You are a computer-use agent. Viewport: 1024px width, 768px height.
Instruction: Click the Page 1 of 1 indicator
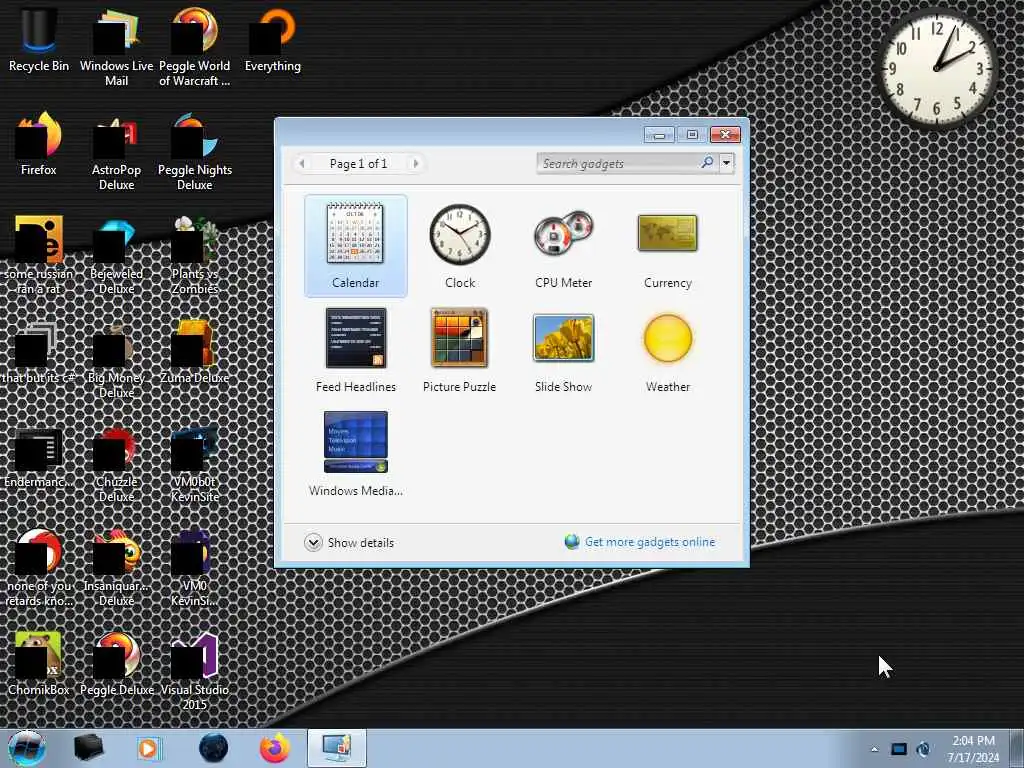(x=359, y=163)
